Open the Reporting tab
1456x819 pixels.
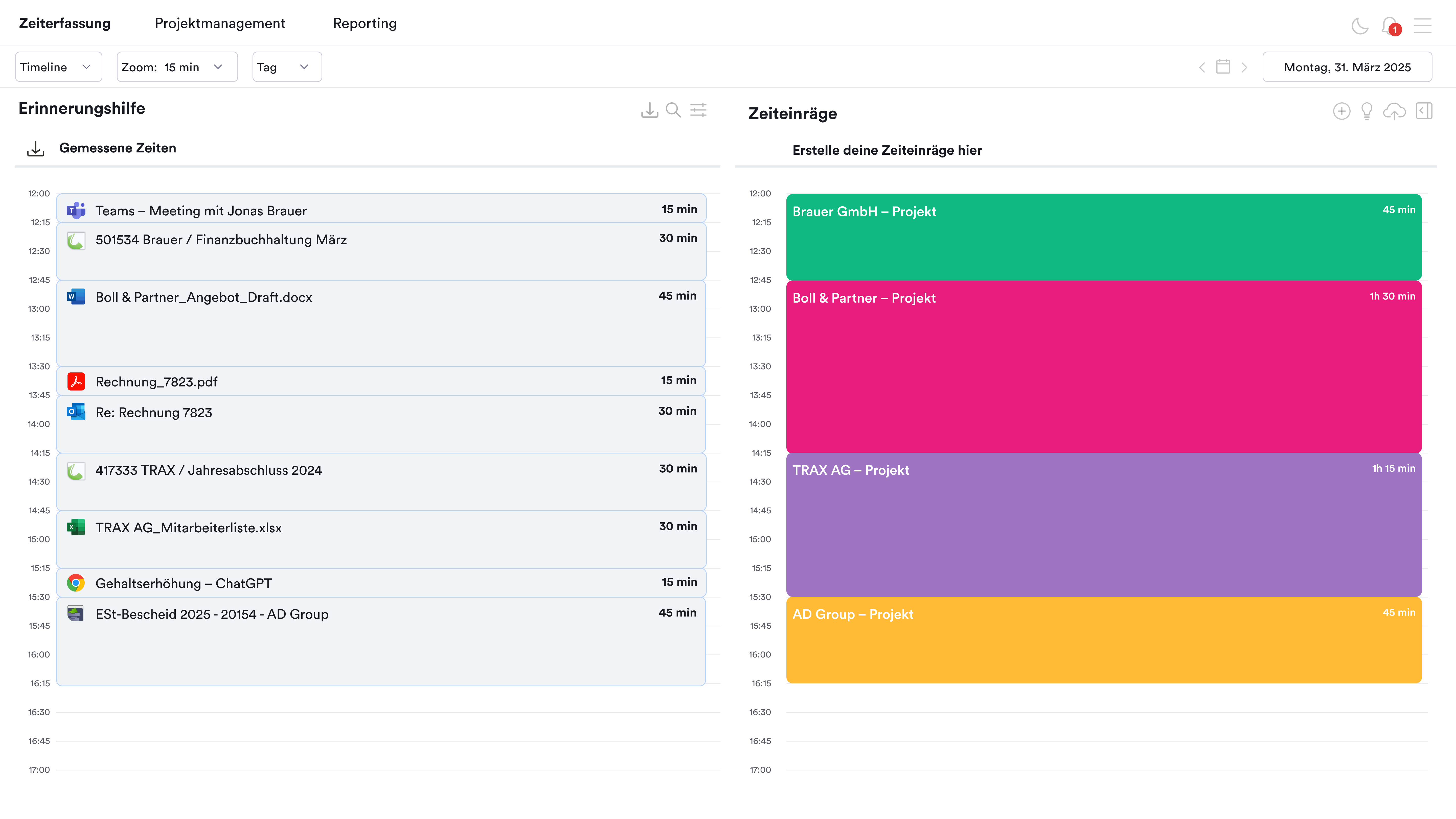tap(365, 23)
